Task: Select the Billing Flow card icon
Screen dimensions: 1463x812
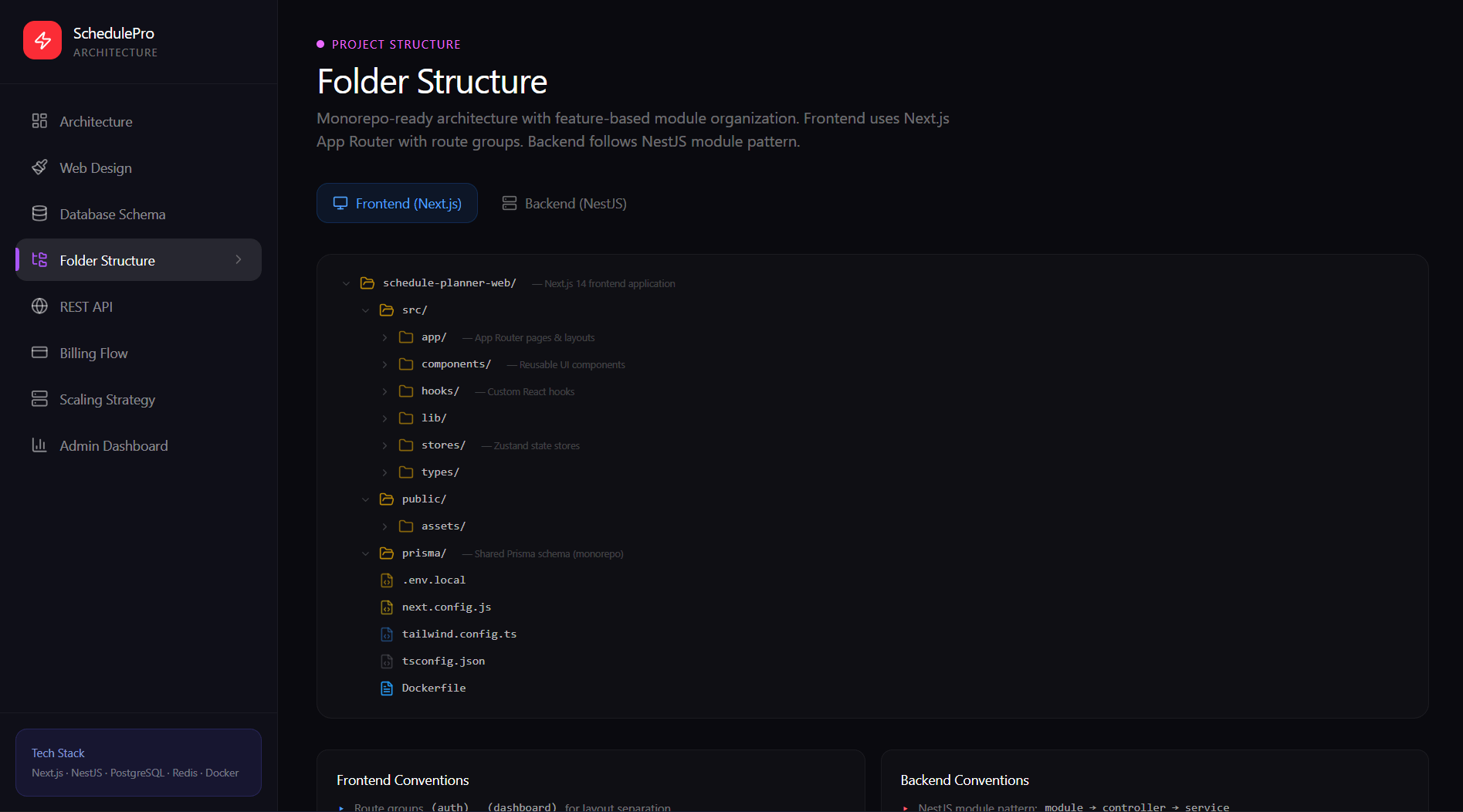Action: click(40, 353)
